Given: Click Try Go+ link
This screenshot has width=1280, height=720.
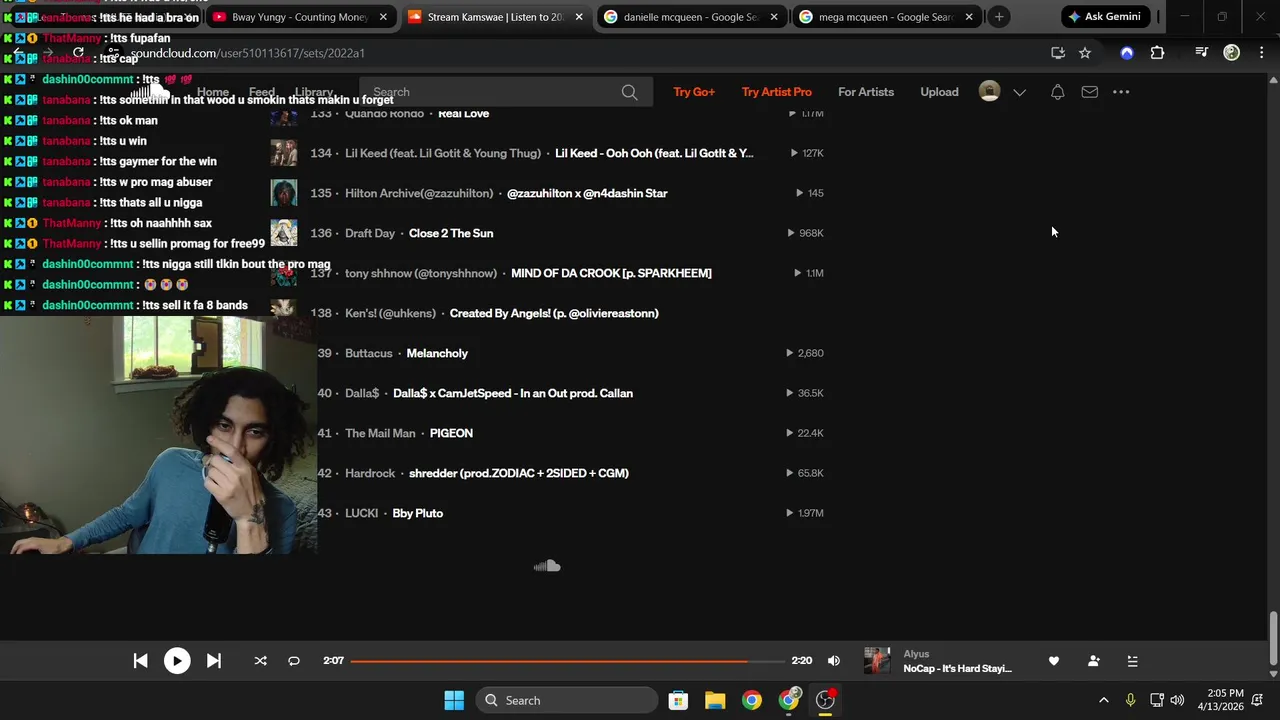Looking at the screenshot, I should pyautogui.click(x=694, y=92).
